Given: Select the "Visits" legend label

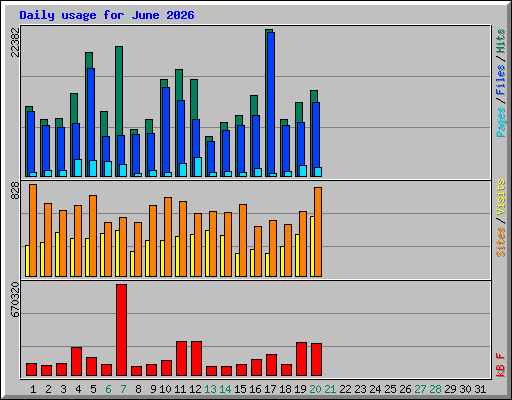Looking at the screenshot, I should [501, 198].
